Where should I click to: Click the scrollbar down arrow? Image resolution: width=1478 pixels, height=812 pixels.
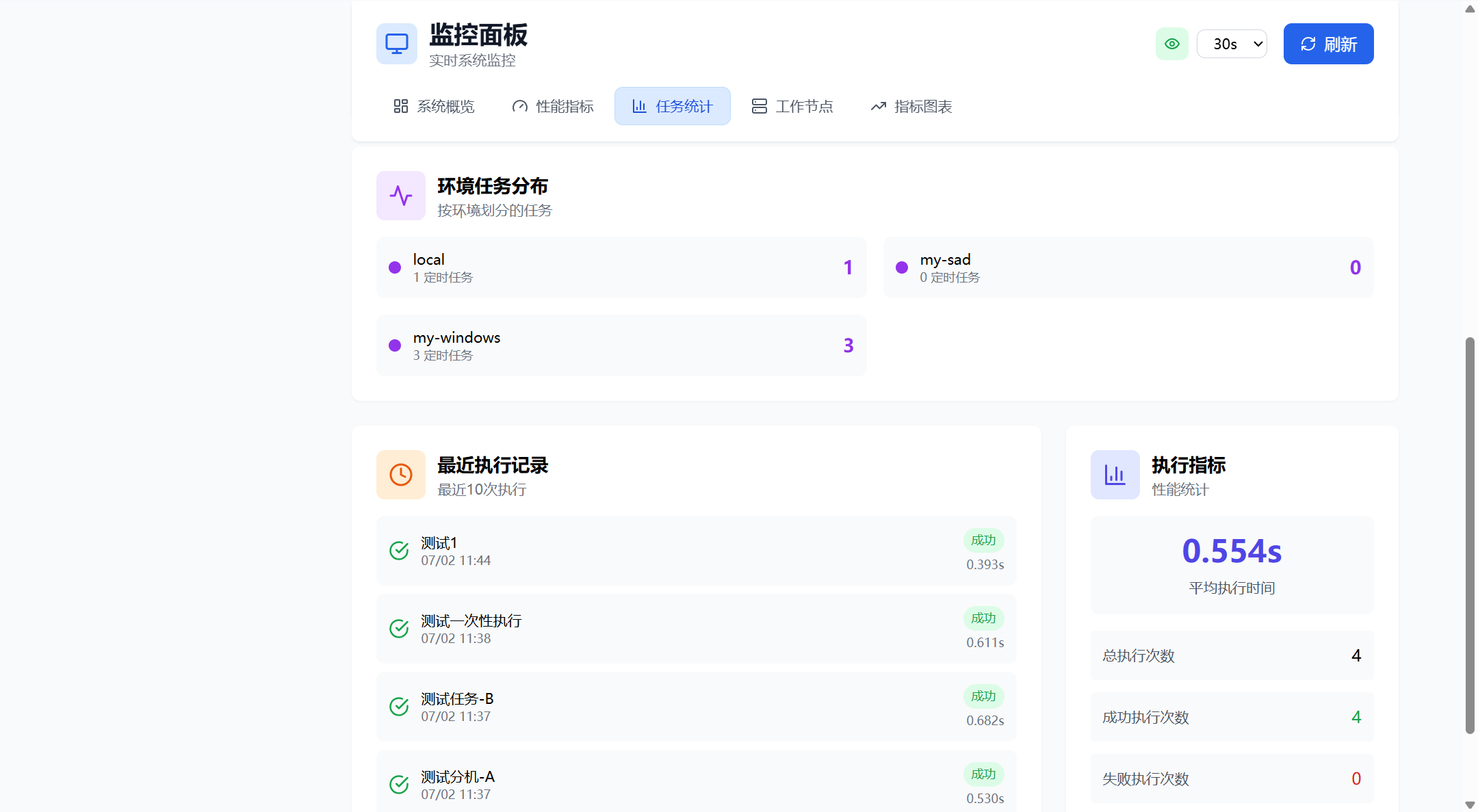point(1470,804)
